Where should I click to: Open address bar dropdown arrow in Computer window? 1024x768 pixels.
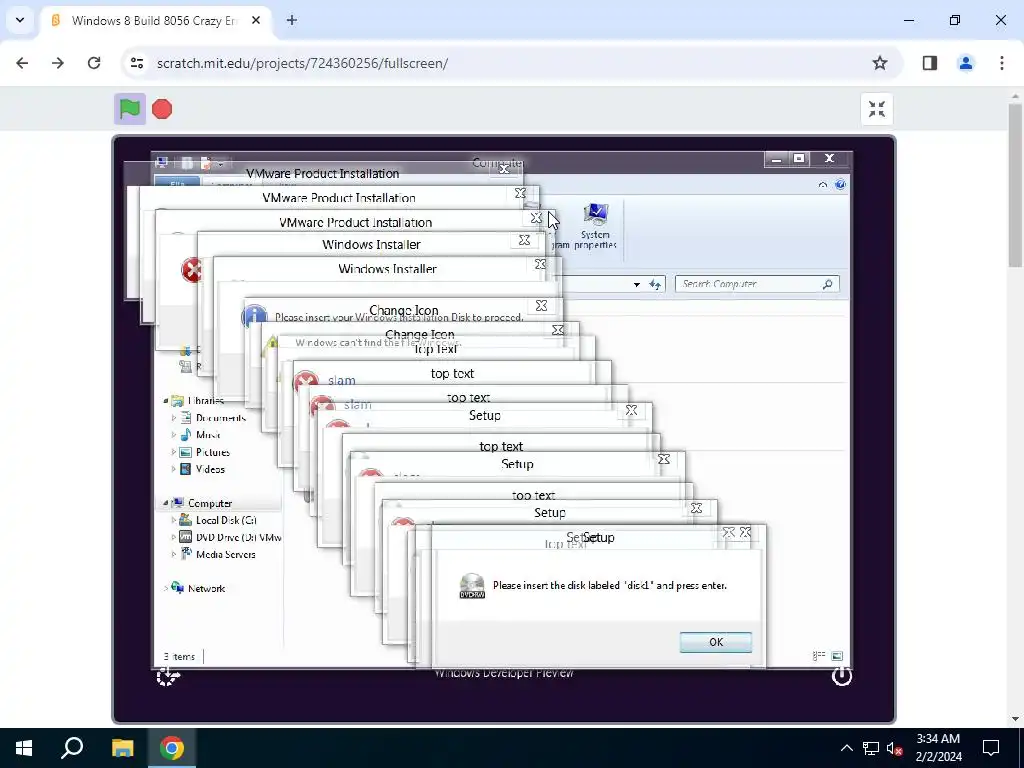[637, 285]
